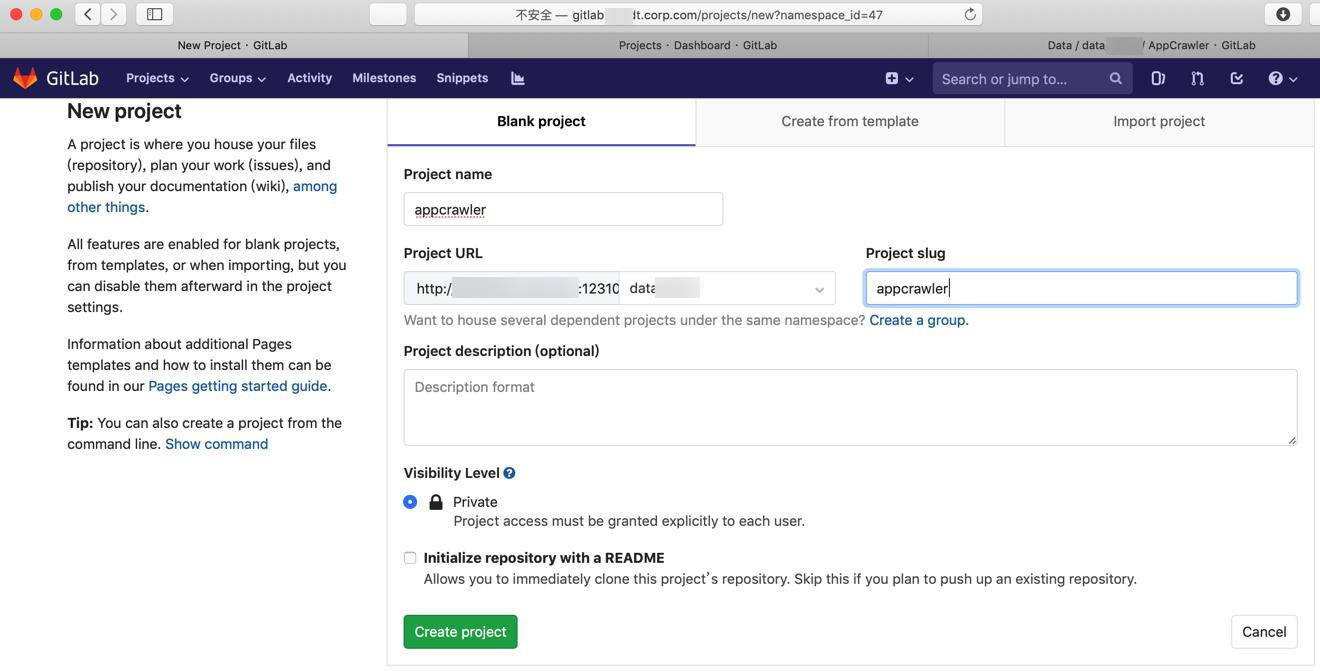Click the search magnifier icon
The image size is (1320, 671).
1115,78
